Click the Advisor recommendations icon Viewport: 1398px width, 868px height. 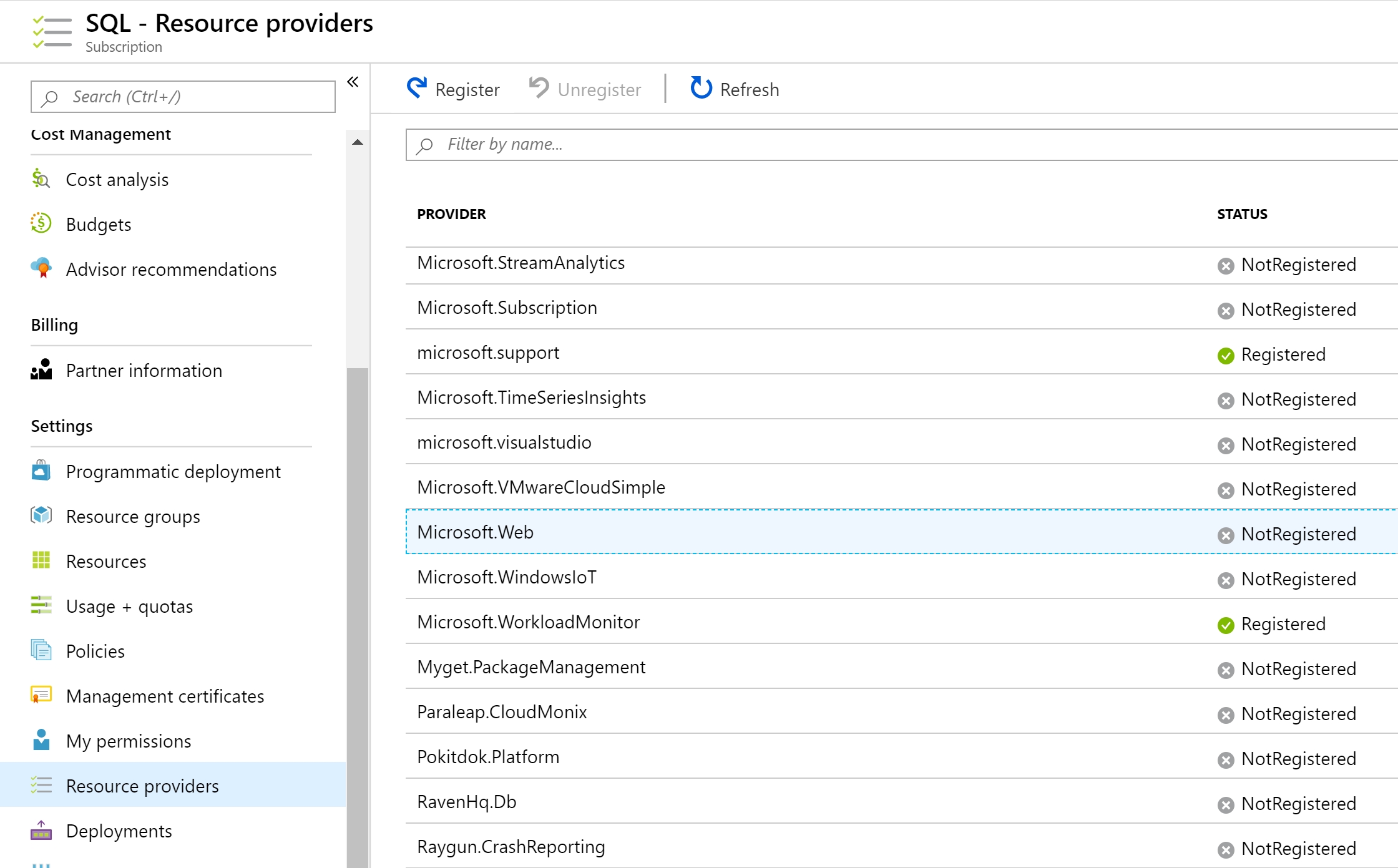(x=41, y=269)
